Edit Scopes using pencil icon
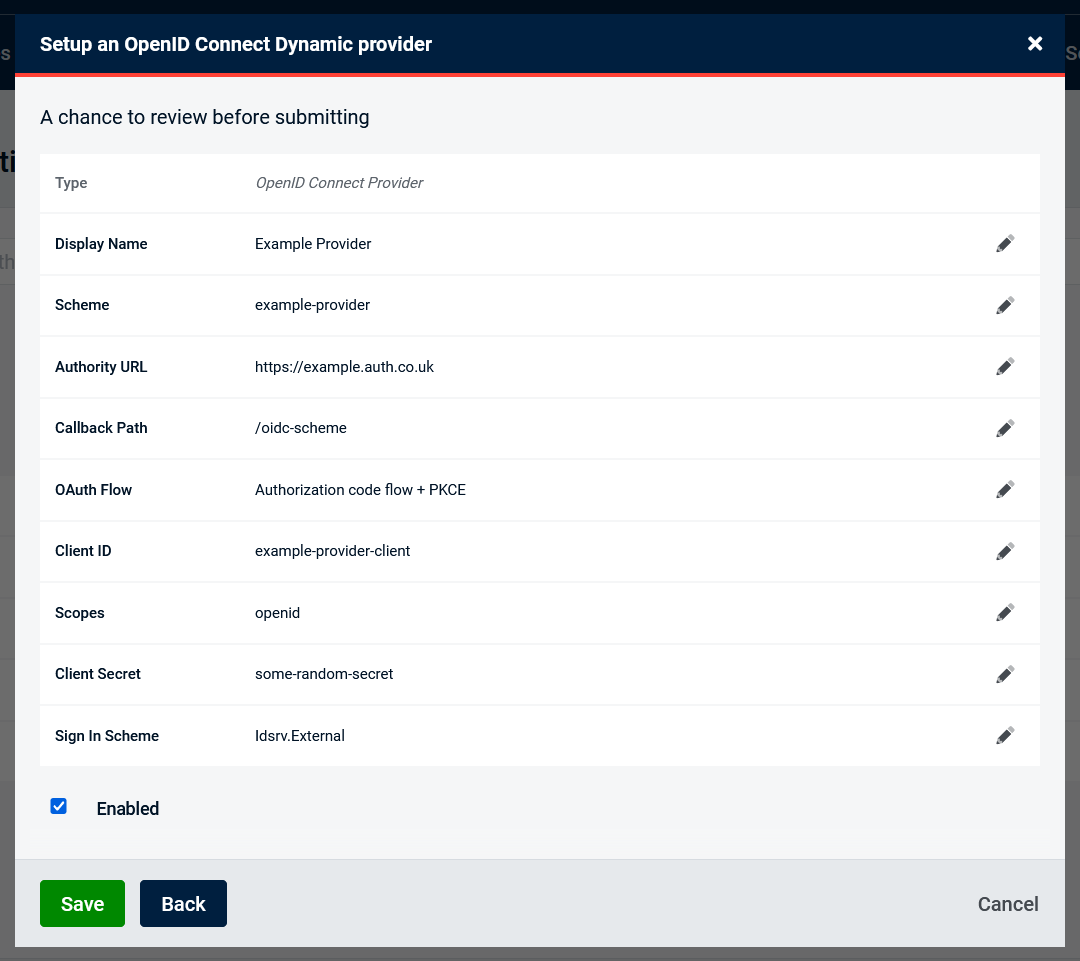The width and height of the screenshot is (1080, 961). click(1005, 613)
